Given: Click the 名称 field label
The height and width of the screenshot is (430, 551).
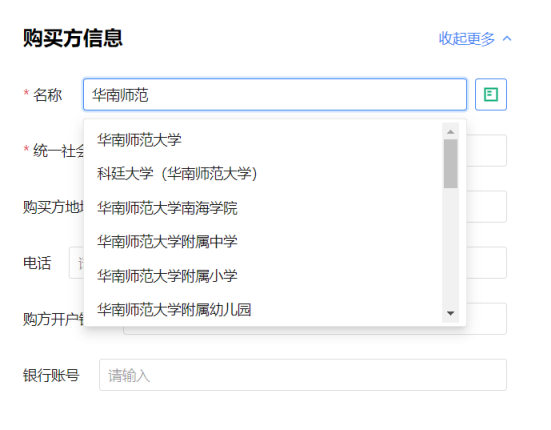Looking at the screenshot, I should pyautogui.click(x=47, y=95).
